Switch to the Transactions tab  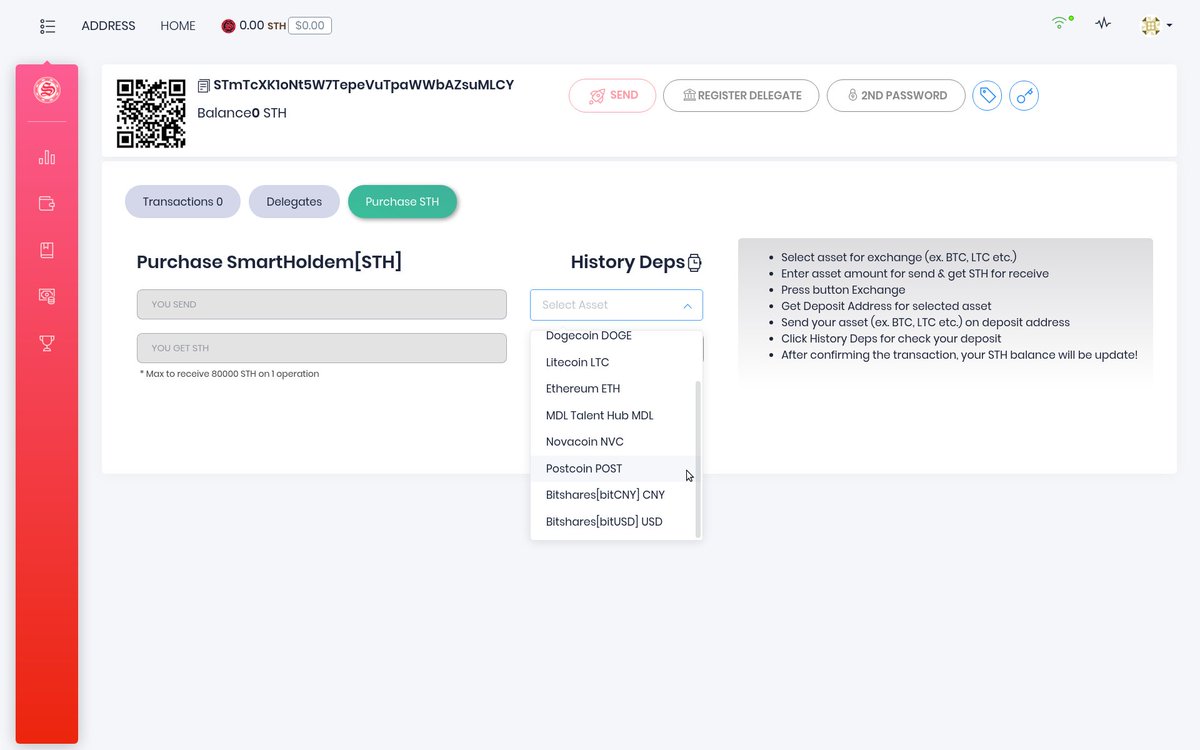click(182, 201)
